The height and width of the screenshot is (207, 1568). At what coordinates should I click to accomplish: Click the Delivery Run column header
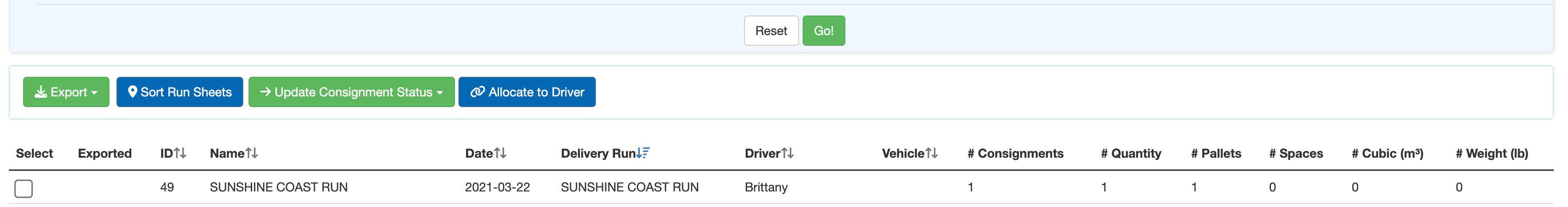point(598,153)
